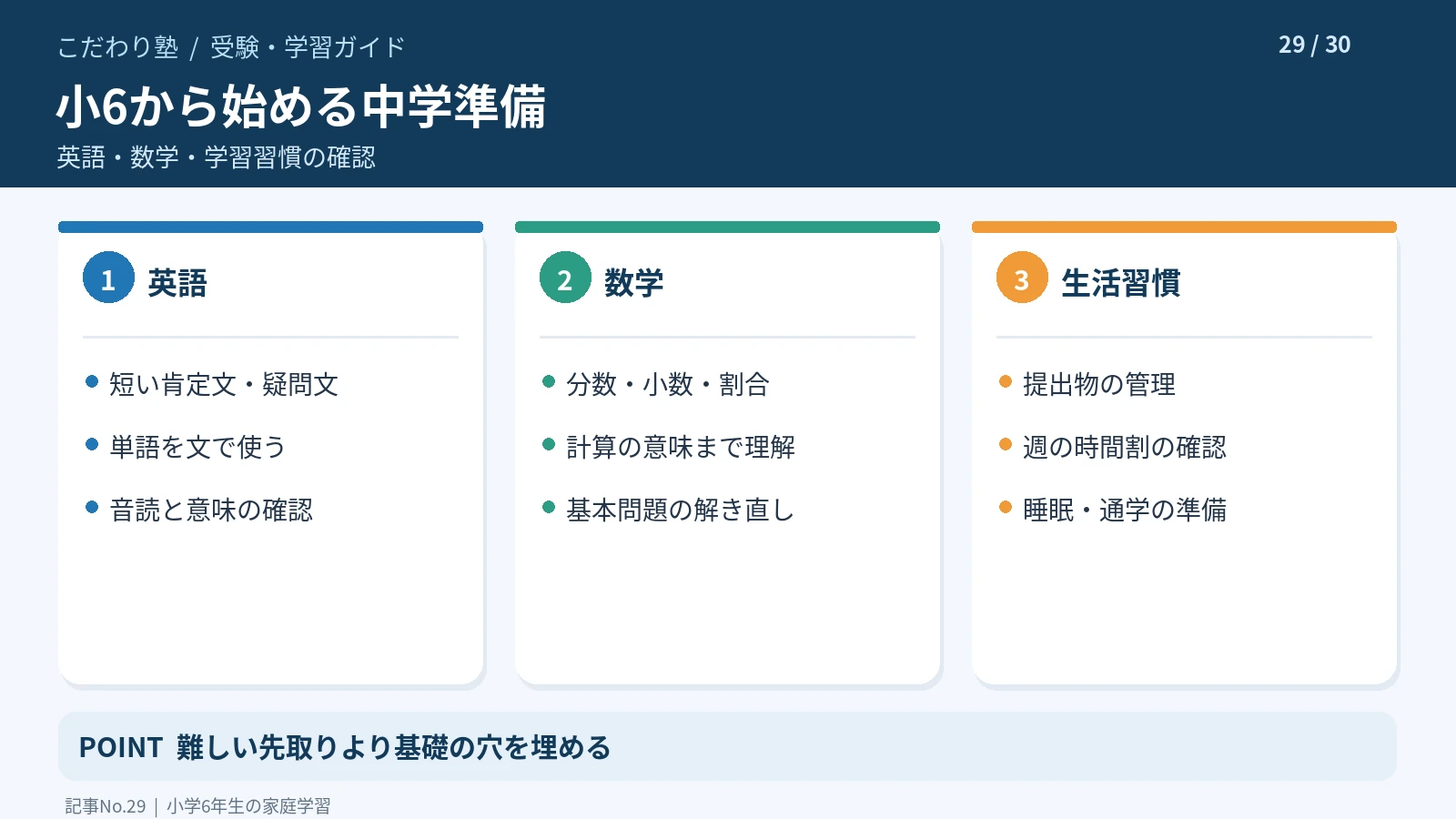The height and width of the screenshot is (819, 1456).
Task: Click the POINT callout about 基礎の穴を埋める
Action: (727, 746)
